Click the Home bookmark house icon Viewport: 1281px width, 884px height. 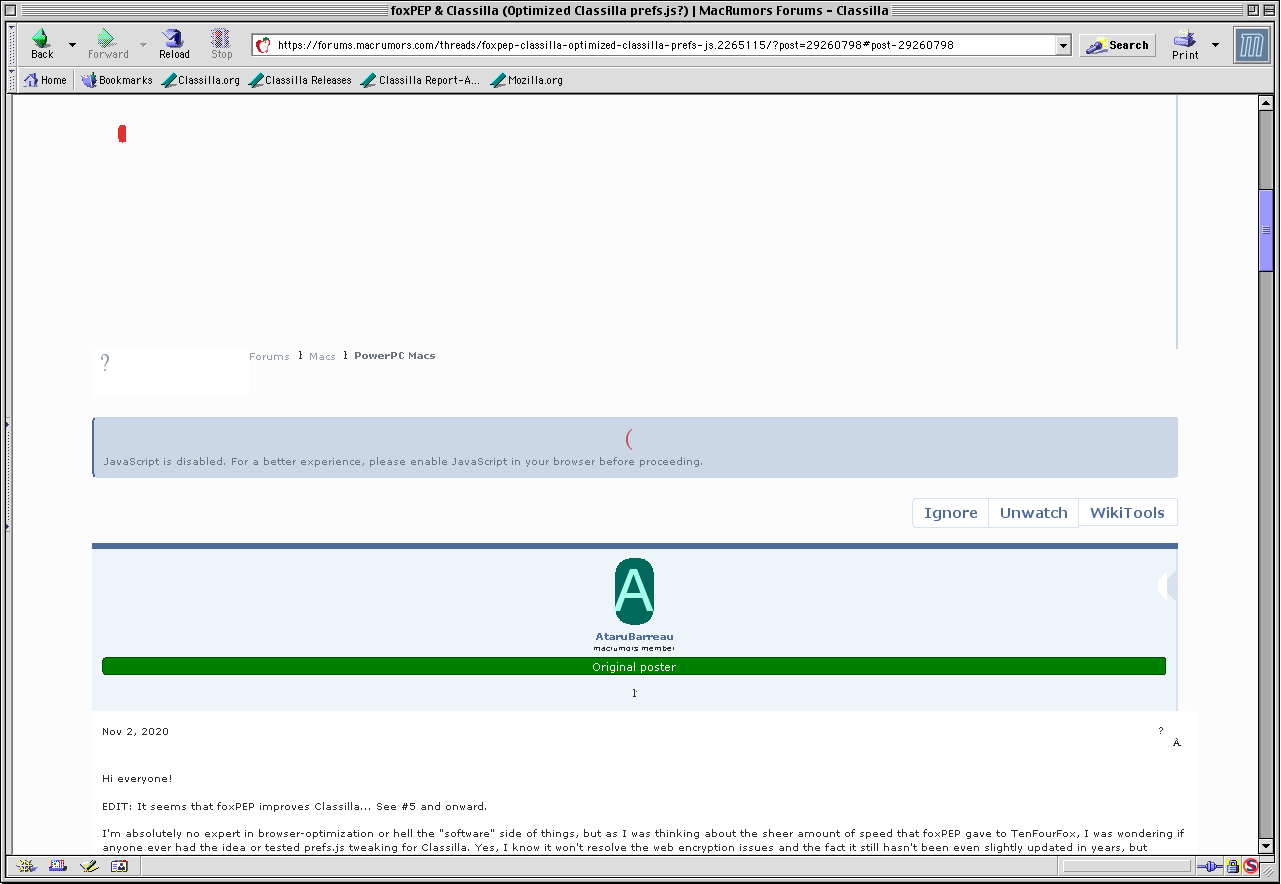[x=31, y=80]
